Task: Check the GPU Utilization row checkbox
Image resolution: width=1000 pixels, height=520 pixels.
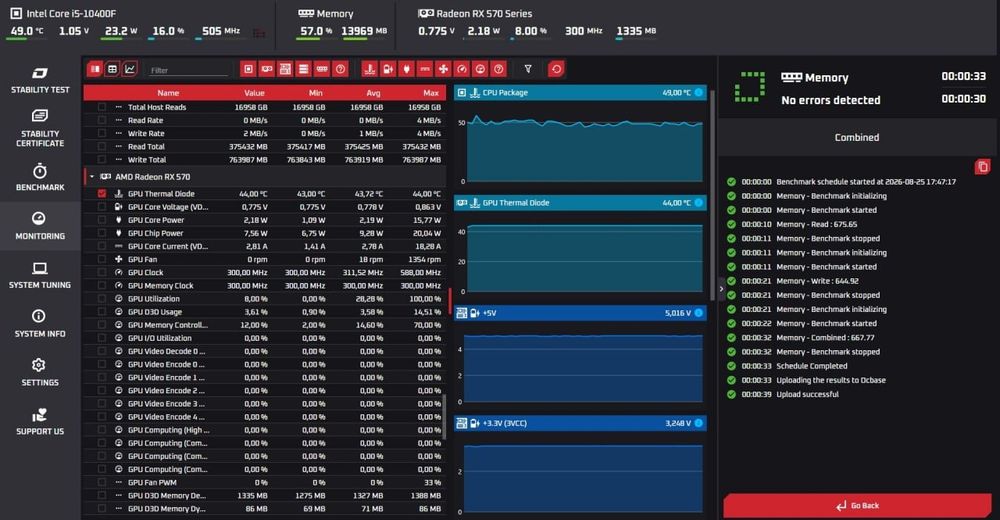Action: pyautogui.click(x=102, y=299)
